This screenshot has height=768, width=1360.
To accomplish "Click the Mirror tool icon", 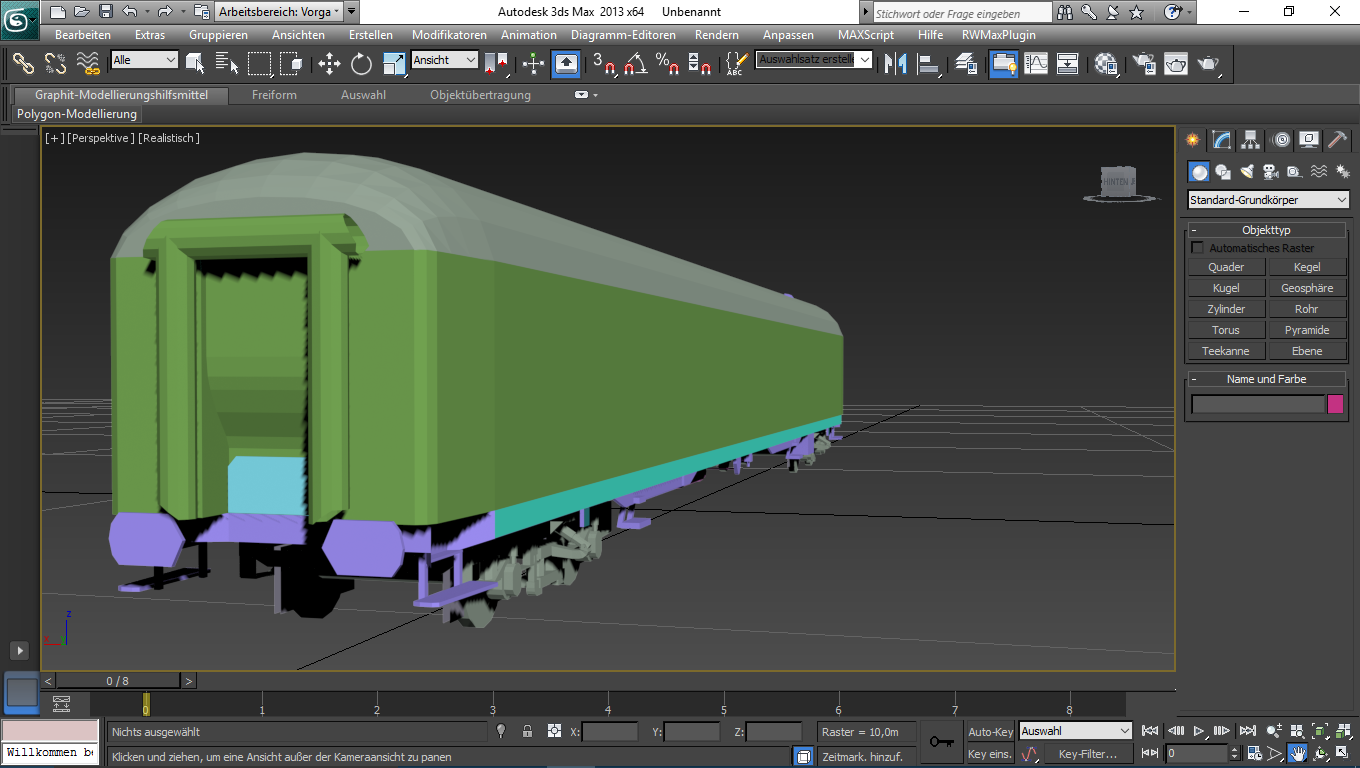I will point(896,64).
